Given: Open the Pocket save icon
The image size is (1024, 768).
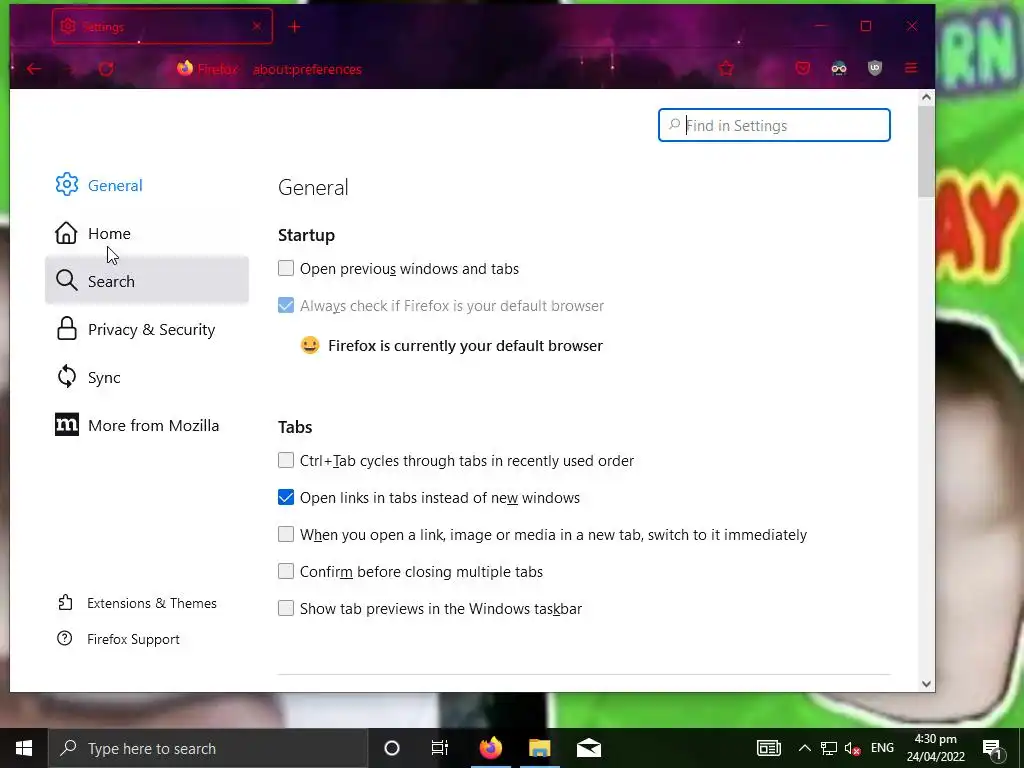Looking at the screenshot, I should pos(803,68).
